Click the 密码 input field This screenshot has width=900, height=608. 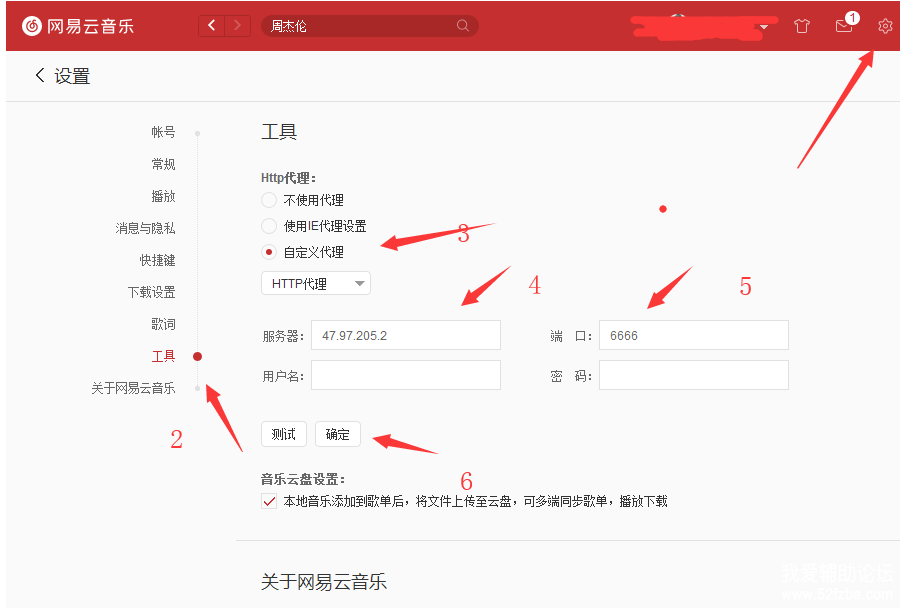[x=694, y=375]
